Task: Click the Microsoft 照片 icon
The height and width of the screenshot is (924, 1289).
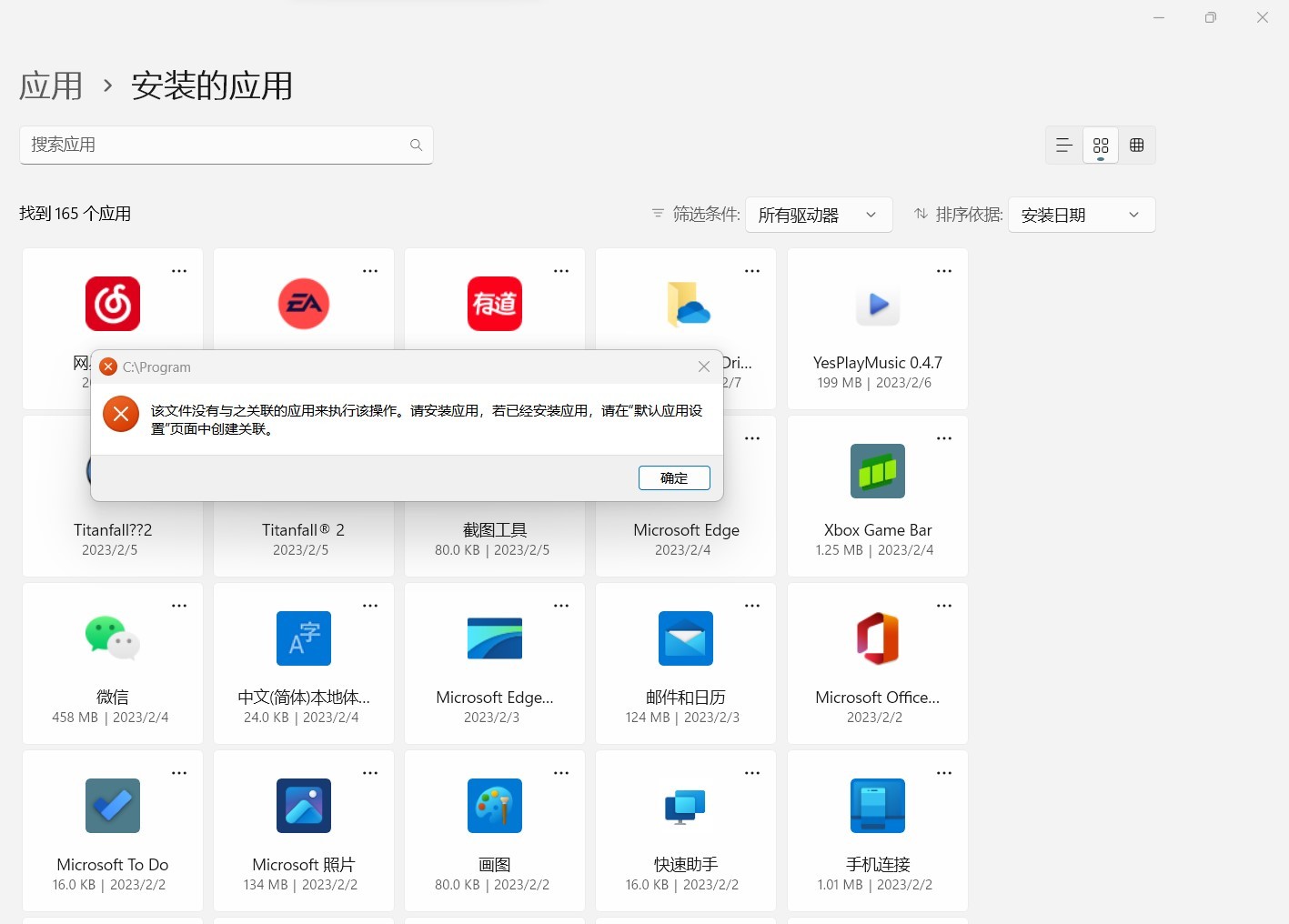Action: [x=304, y=806]
